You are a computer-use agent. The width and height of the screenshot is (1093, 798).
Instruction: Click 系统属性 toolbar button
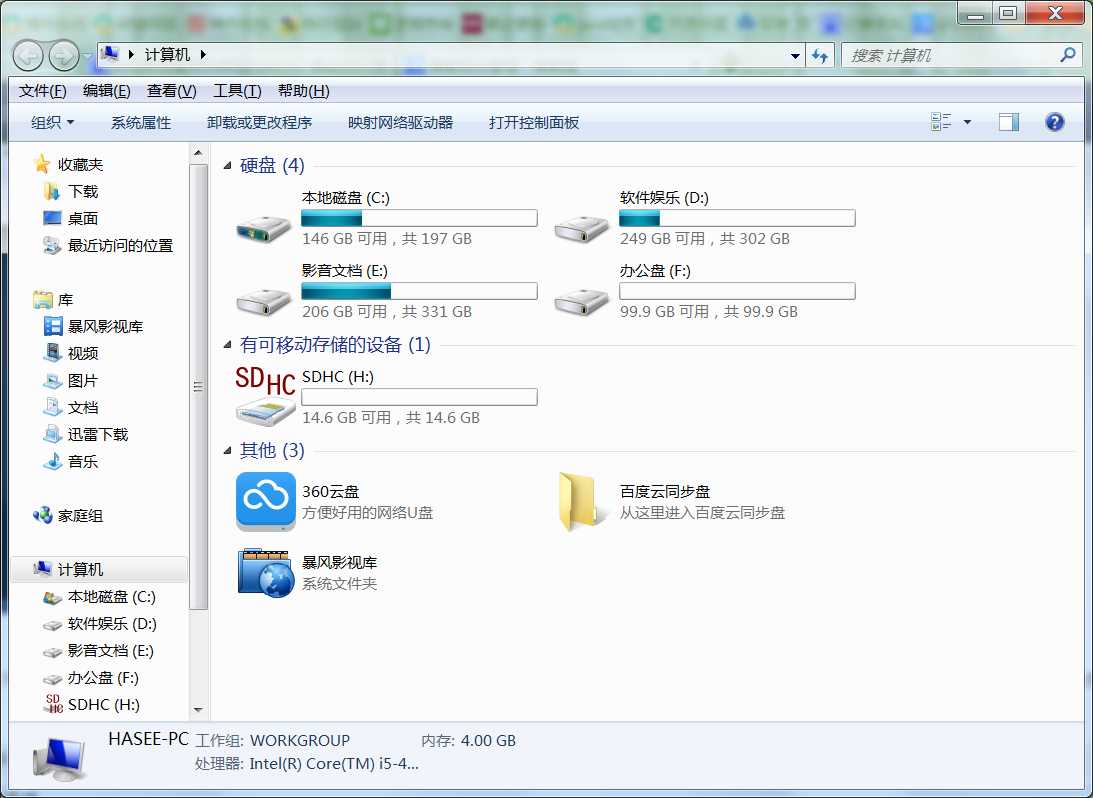click(141, 123)
